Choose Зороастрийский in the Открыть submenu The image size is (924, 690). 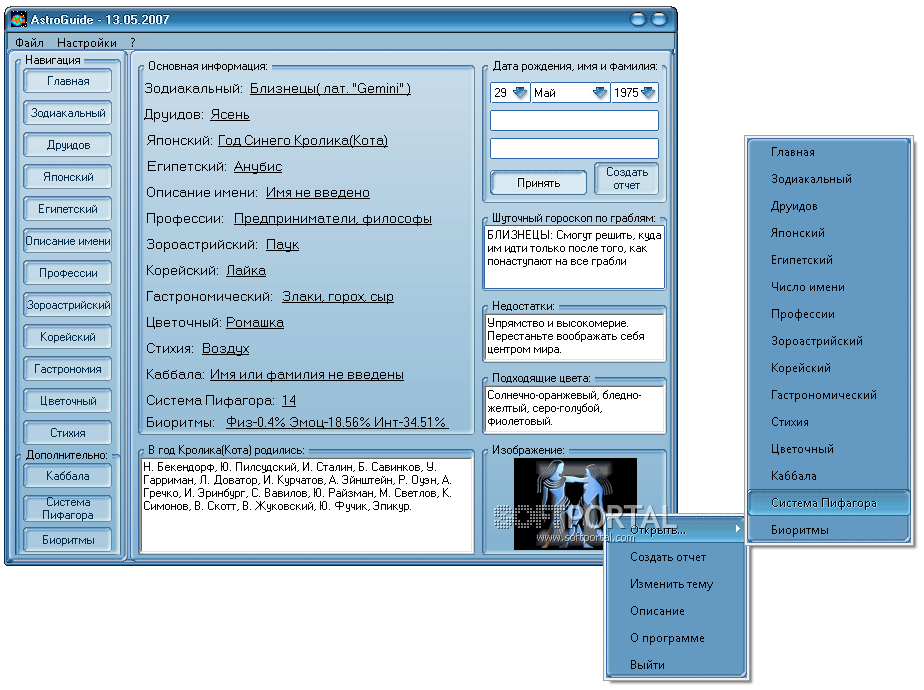[x=829, y=341]
